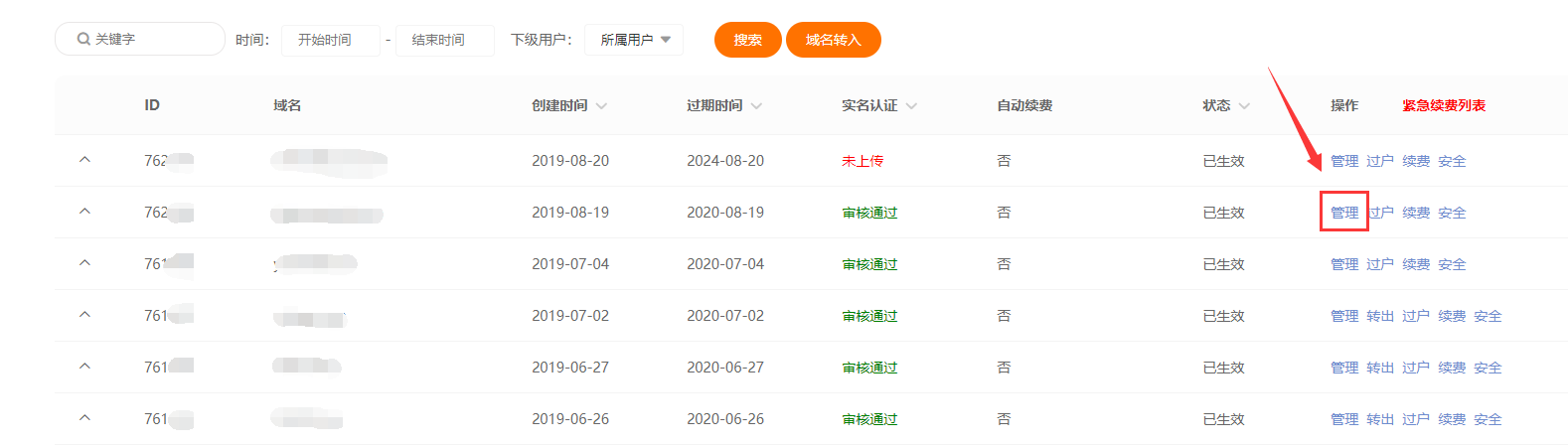1568x446 pixels.
Task: Toggle chevron on the 2019-06-27 row
Action: (x=84, y=366)
